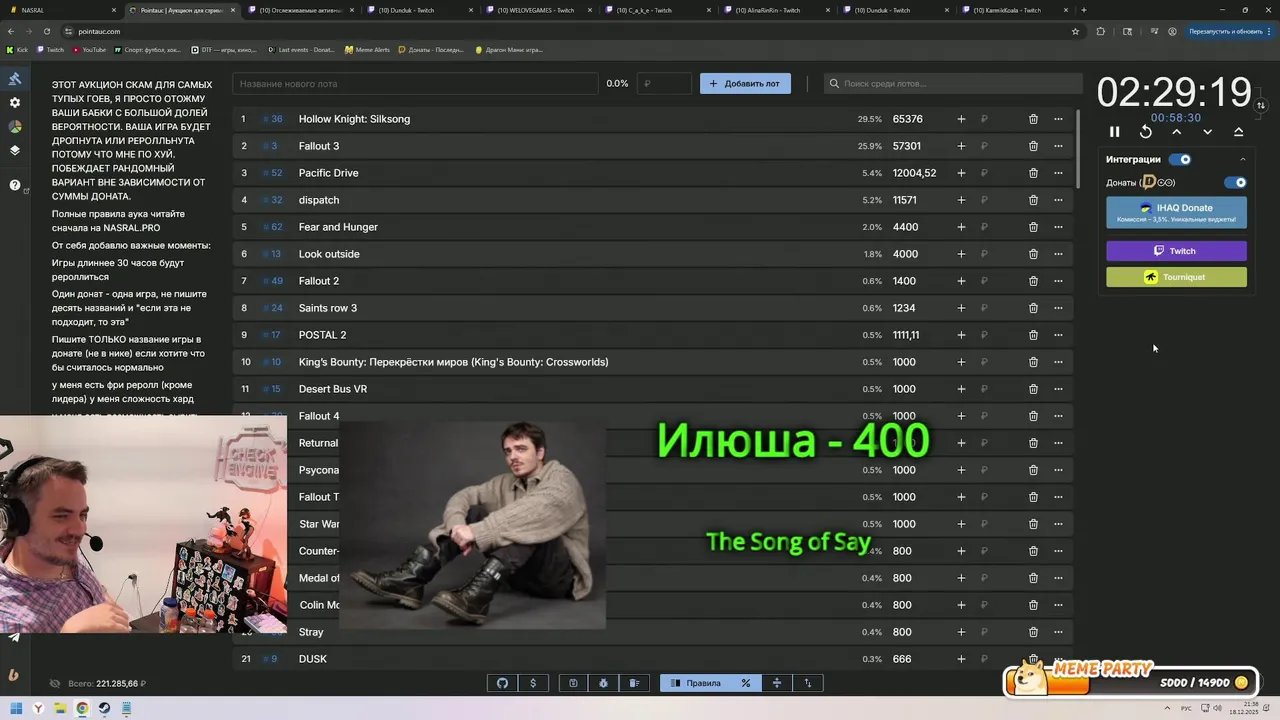The height and width of the screenshot is (720, 1280).
Task: Toggle the Правила panel button
Action: coord(695,683)
